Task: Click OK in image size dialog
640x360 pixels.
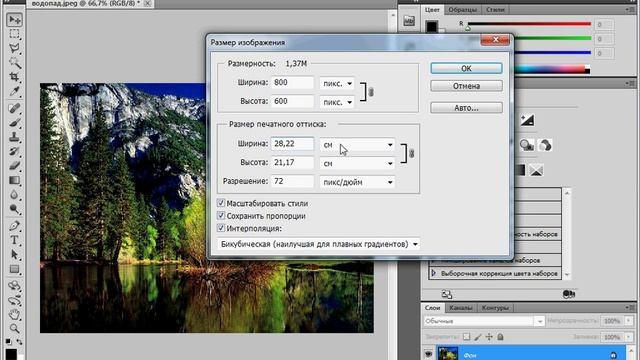Action: (466, 69)
